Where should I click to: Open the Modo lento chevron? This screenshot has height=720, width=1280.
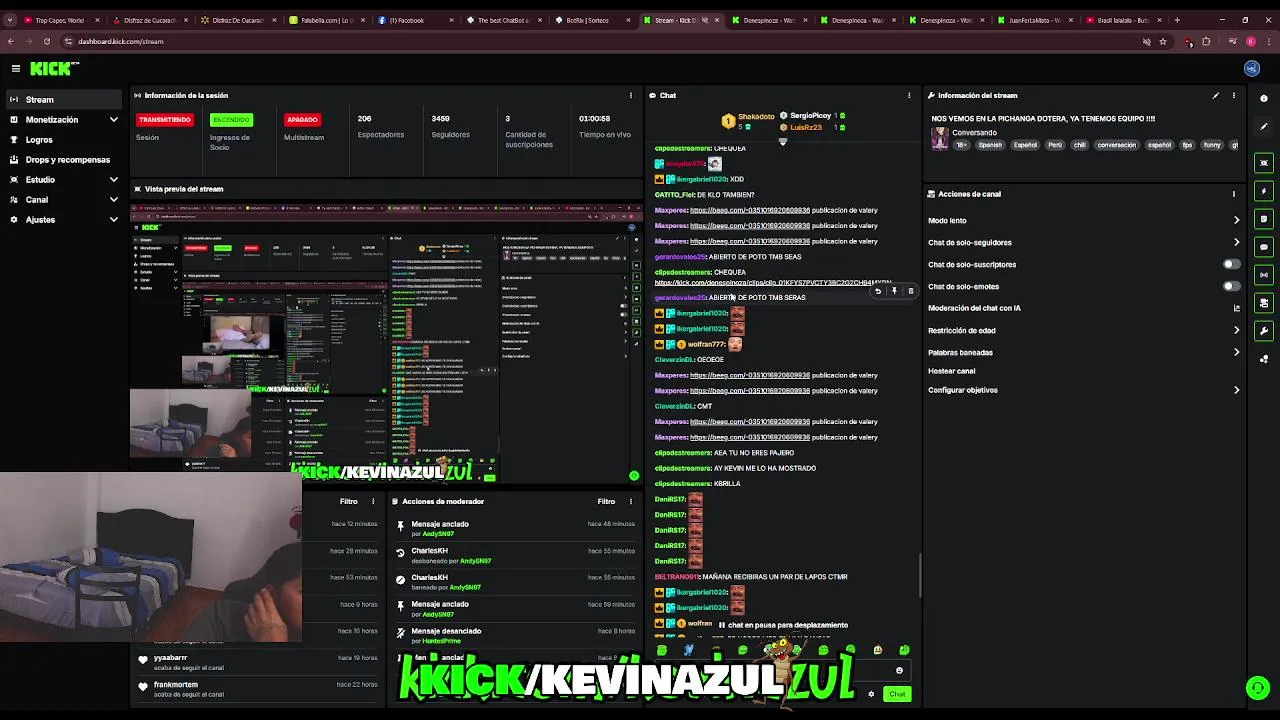[x=1236, y=220]
